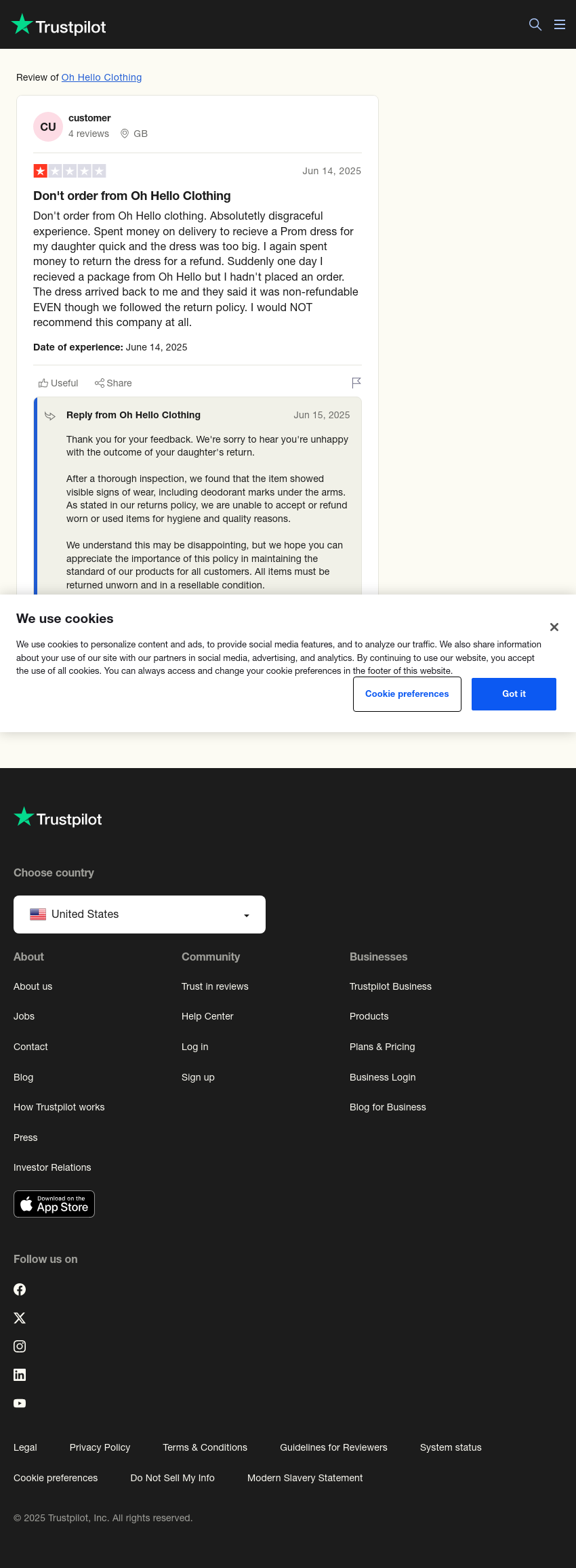This screenshot has width=576, height=1568.
Task: Open Privacy Policy footer link
Action: pyautogui.click(x=100, y=1447)
